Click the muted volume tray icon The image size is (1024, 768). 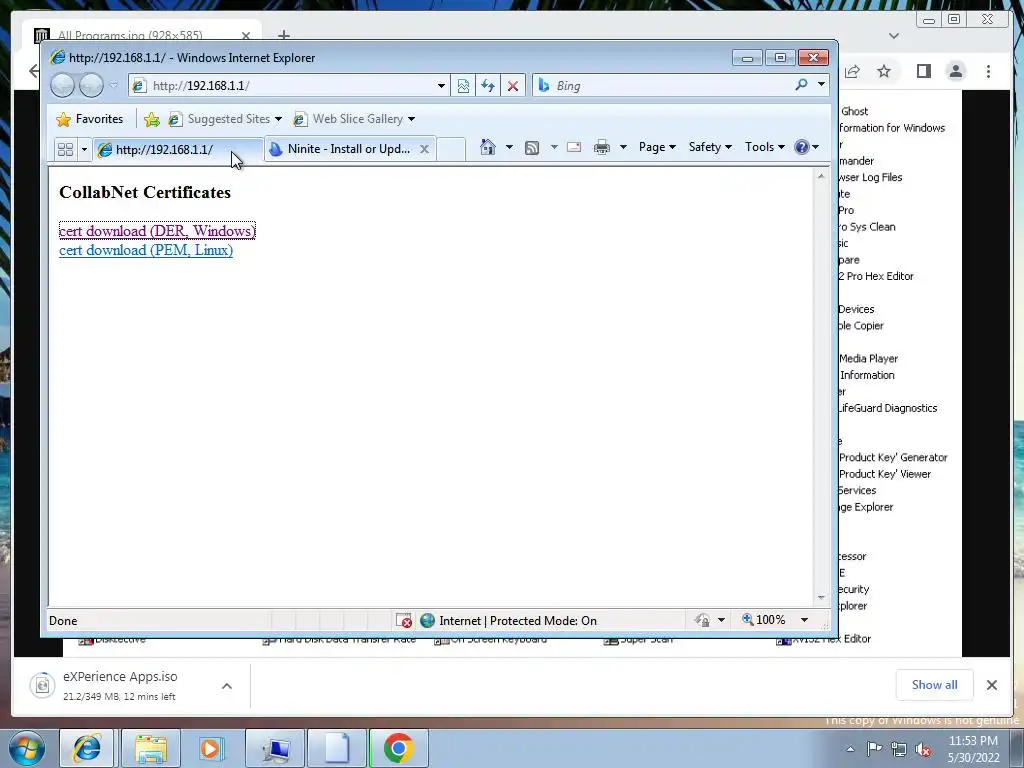[x=923, y=749]
